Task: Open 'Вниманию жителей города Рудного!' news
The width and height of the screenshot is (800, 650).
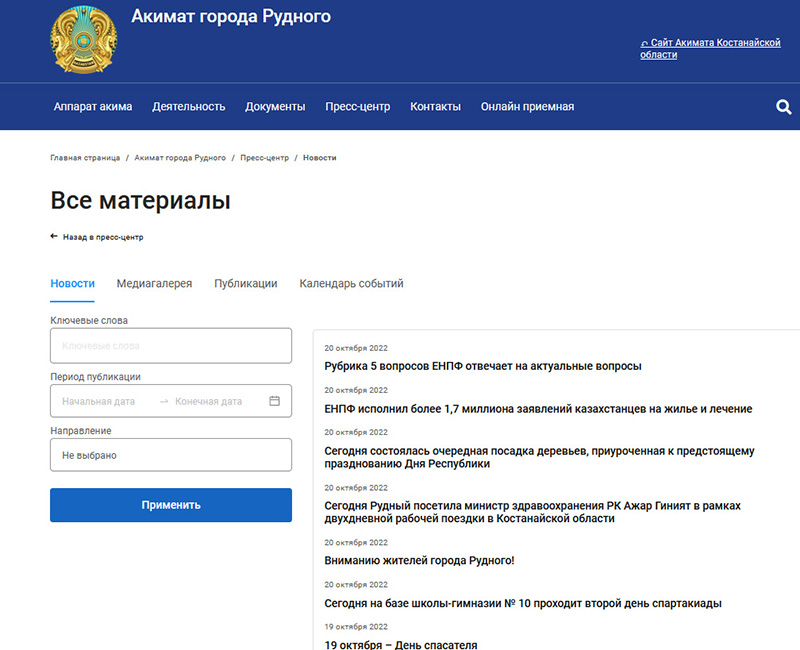Action: coord(419,560)
